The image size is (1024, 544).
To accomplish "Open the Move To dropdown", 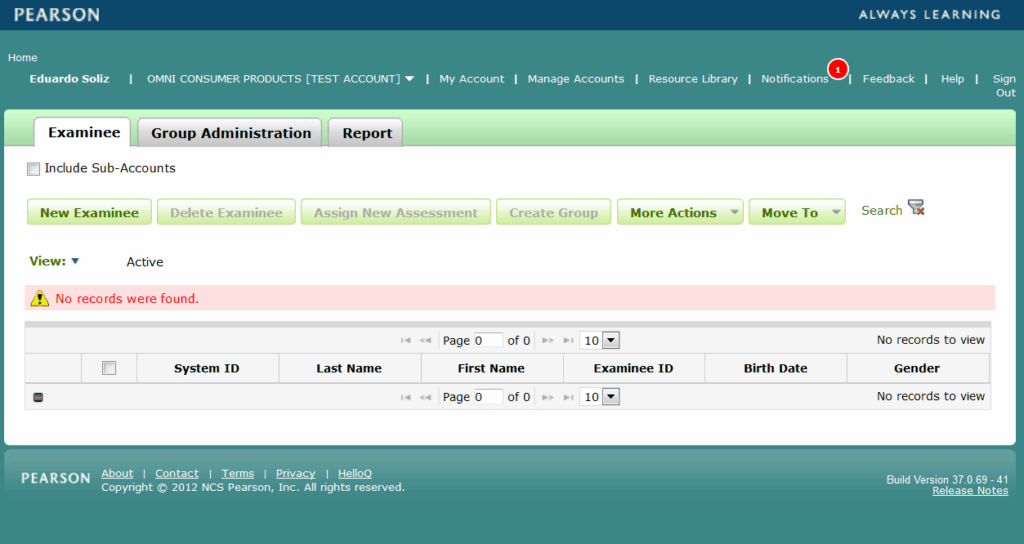I will click(x=797, y=212).
